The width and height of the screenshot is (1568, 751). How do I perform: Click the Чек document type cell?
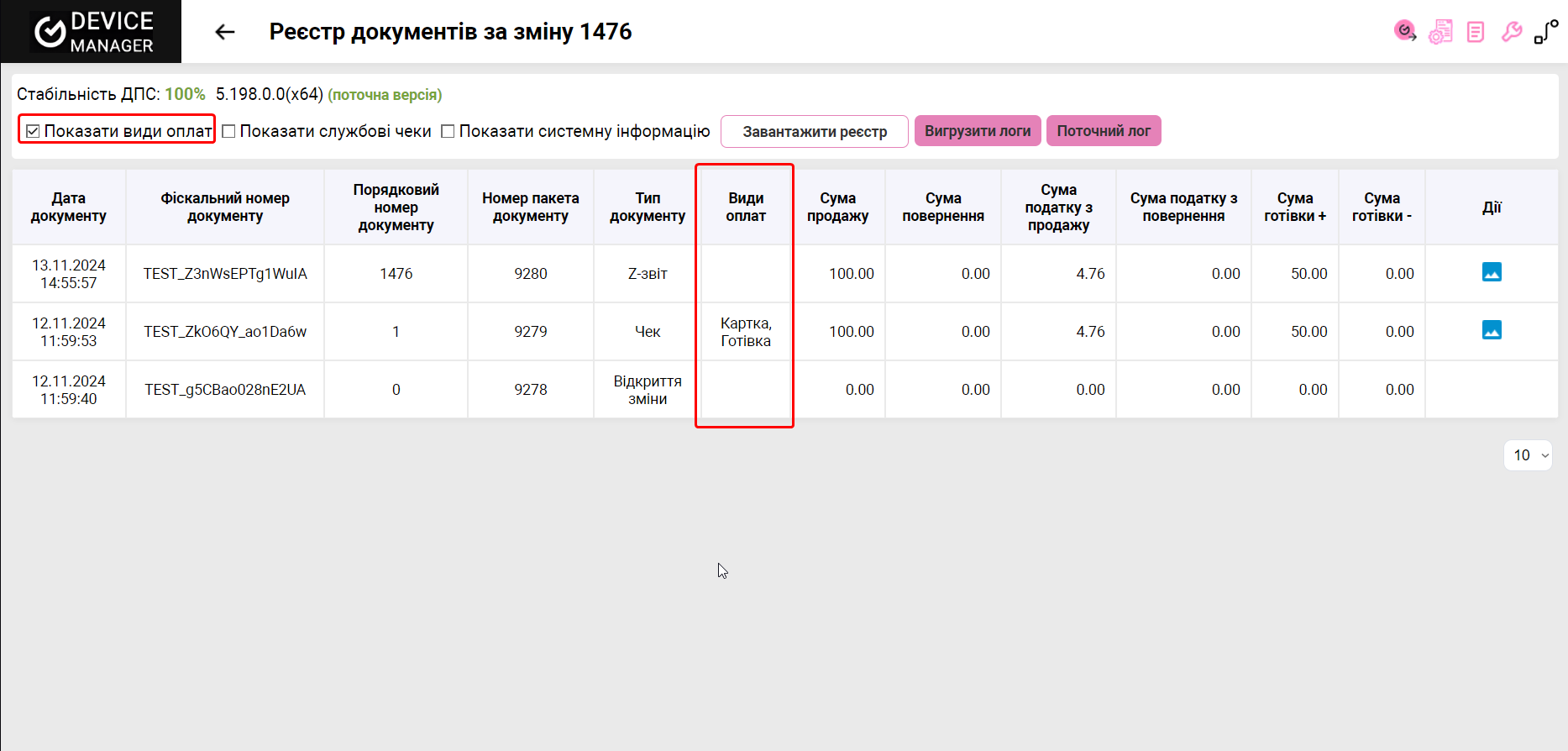coord(648,332)
